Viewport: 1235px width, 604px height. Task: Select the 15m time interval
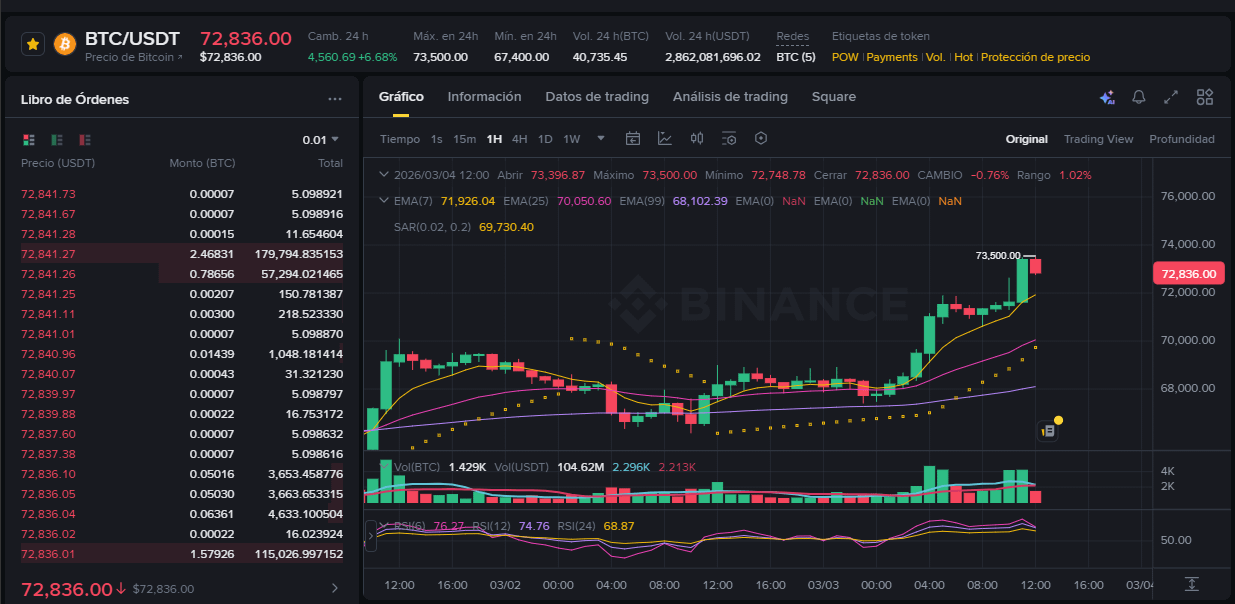click(x=464, y=139)
